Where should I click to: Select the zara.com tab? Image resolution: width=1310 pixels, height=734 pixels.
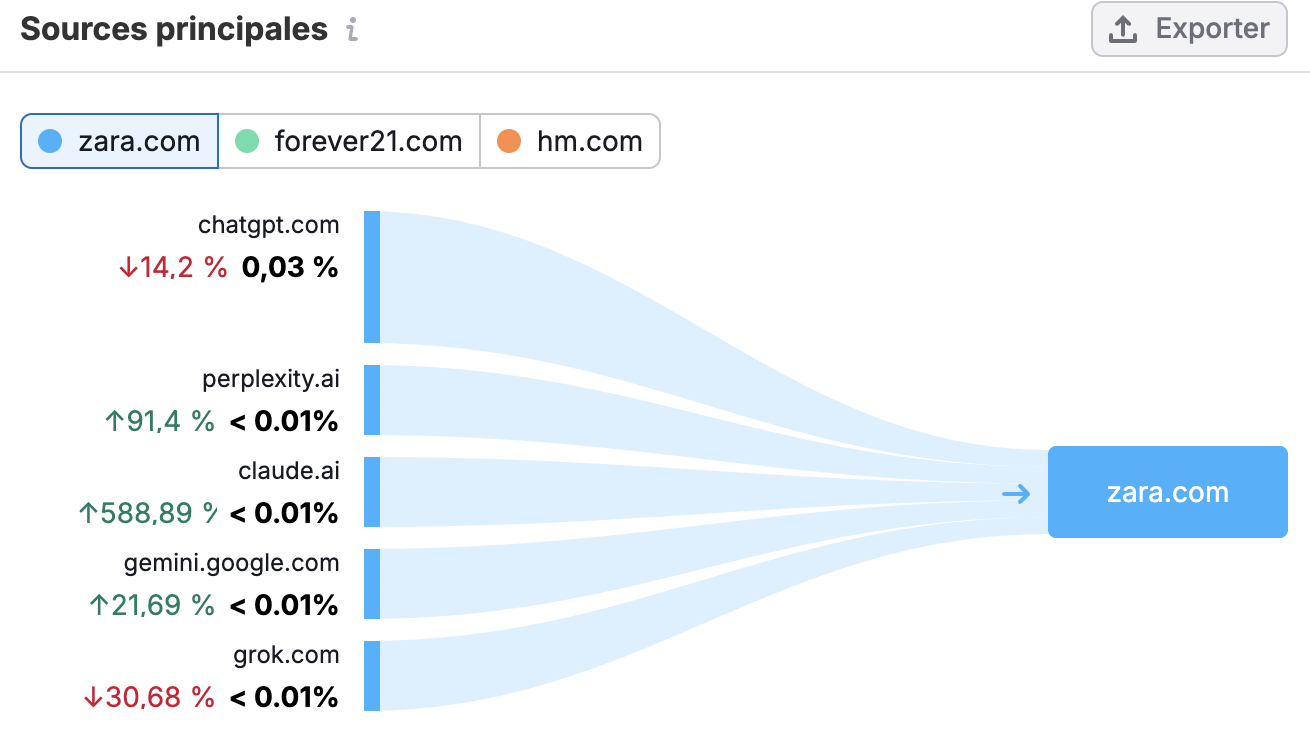(x=119, y=141)
